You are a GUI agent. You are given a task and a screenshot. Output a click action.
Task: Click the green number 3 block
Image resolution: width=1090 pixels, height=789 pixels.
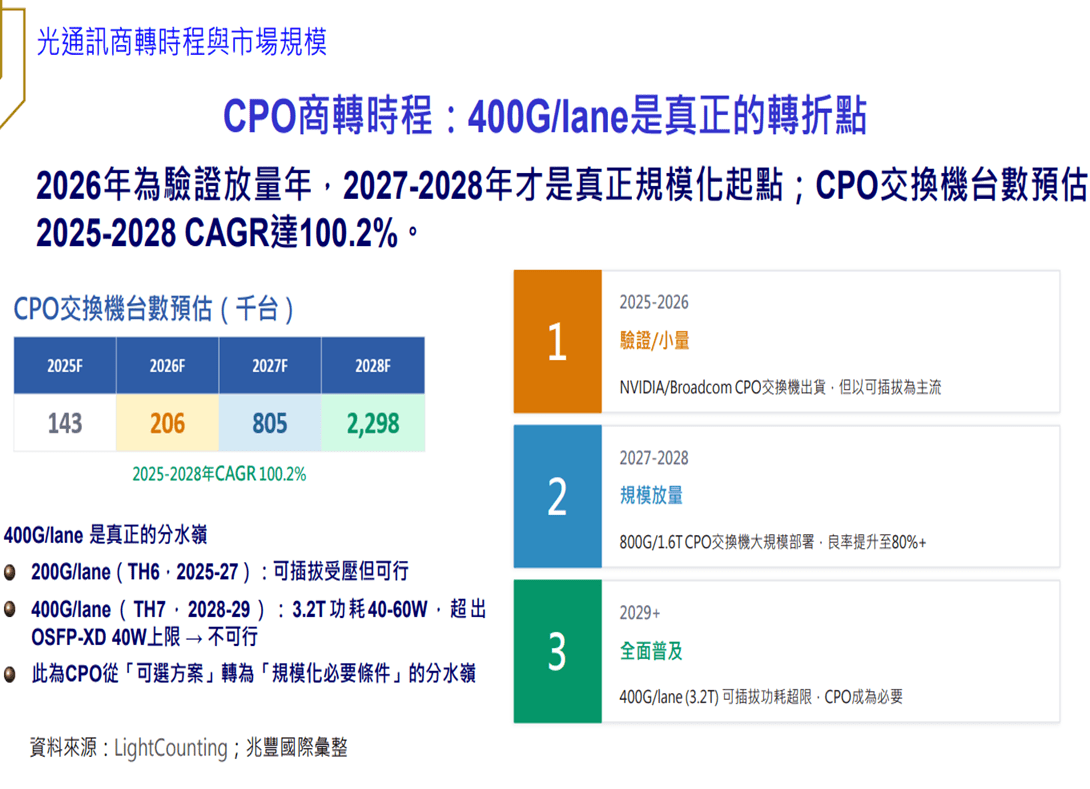click(x=558, y=651)
